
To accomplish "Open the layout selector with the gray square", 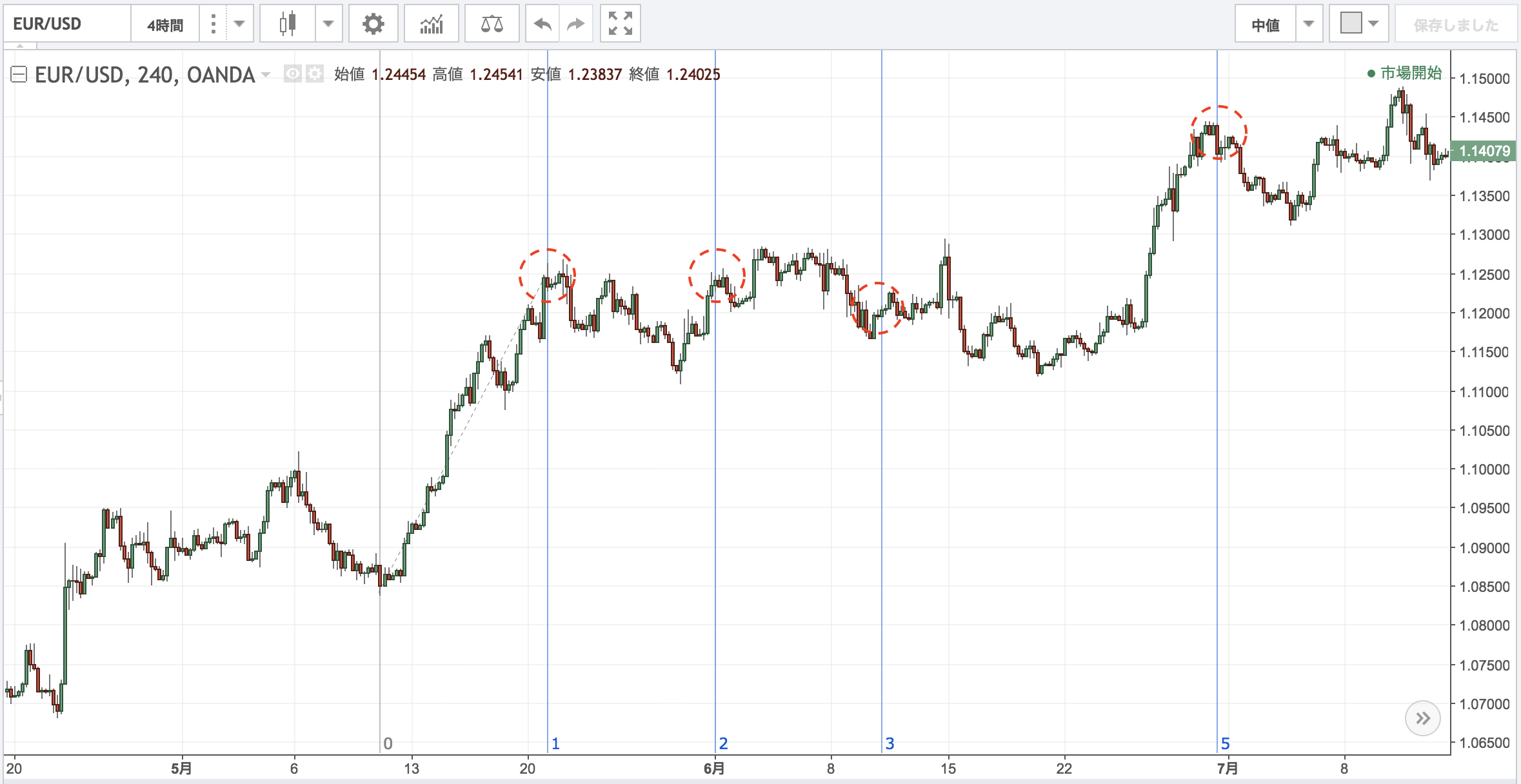I will (x=1358, y=24).
